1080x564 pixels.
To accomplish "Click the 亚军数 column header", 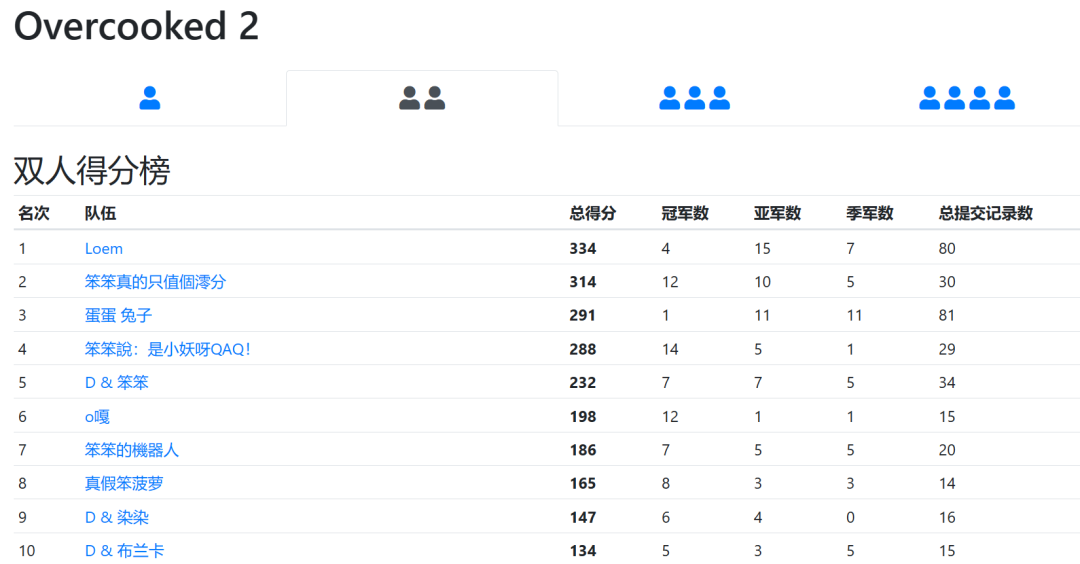I will [x=777, y=213].
